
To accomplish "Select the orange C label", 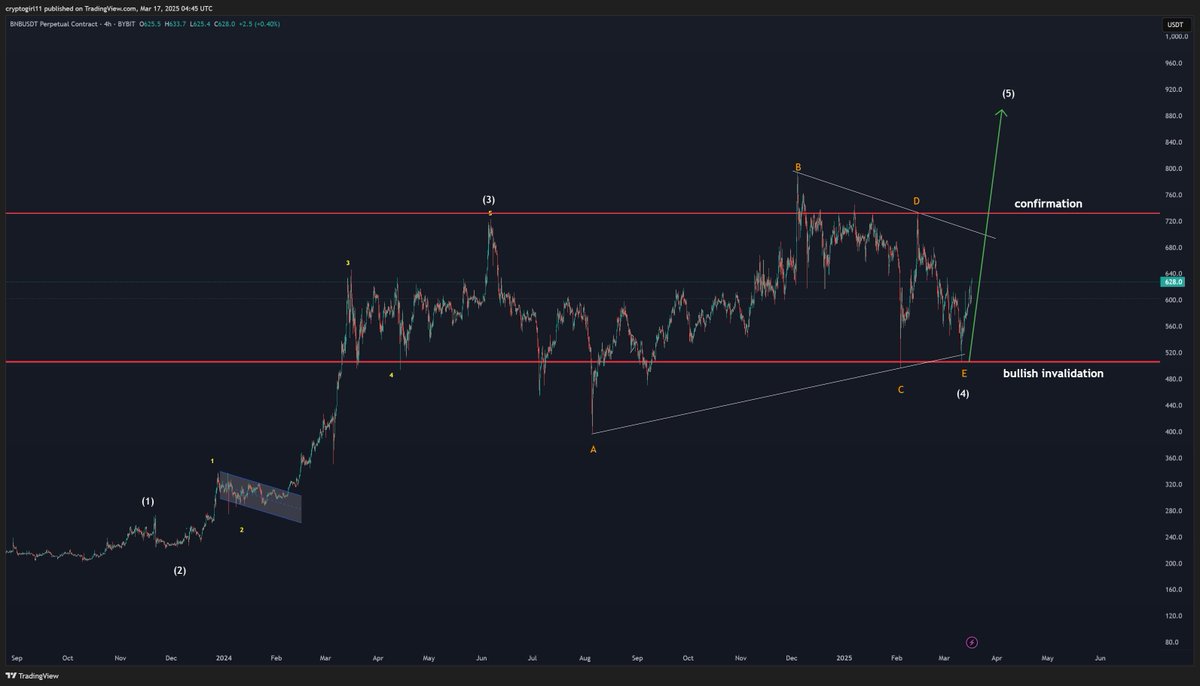I will [901, 389].
